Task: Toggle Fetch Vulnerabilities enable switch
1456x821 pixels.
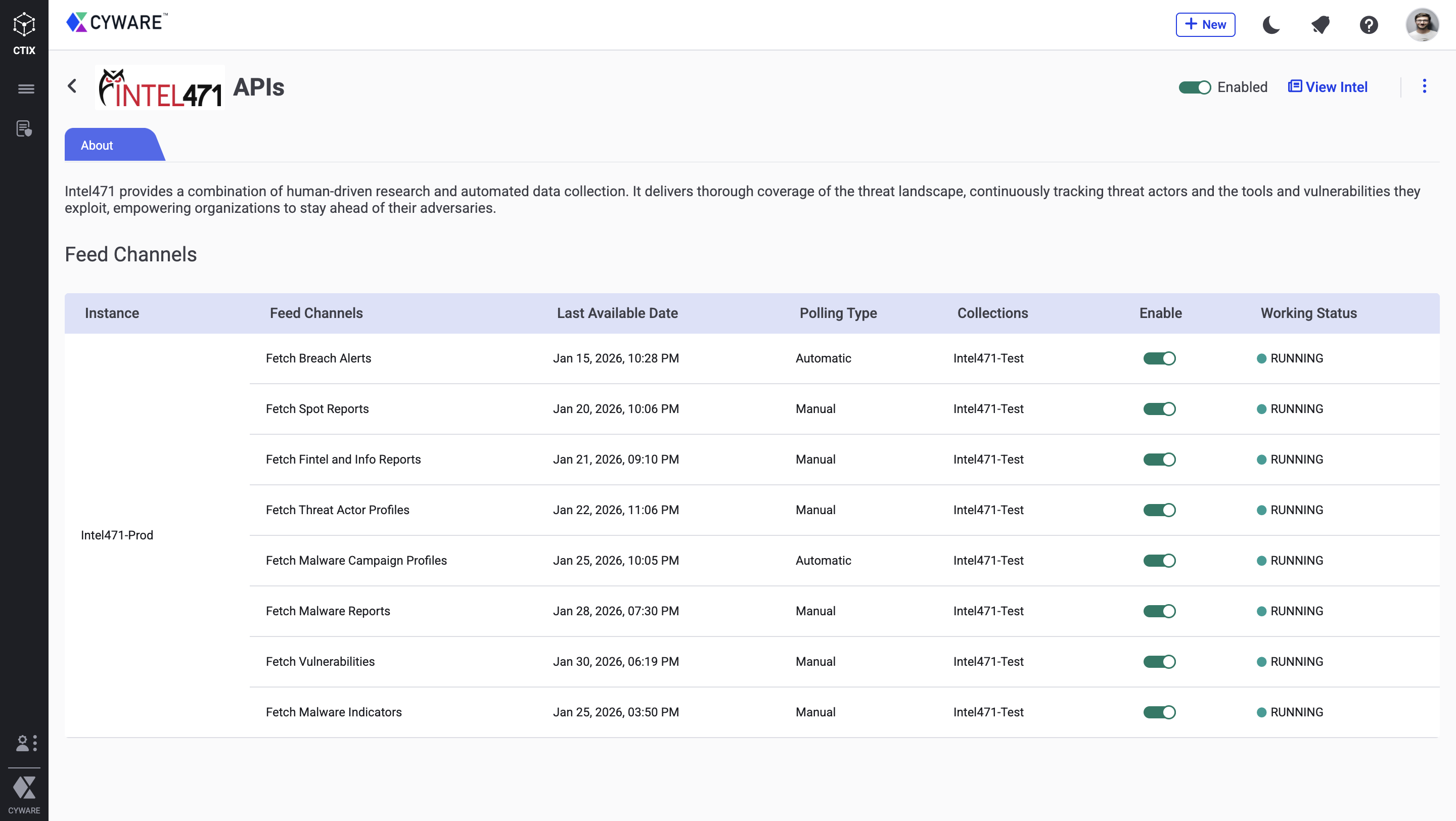Action: click(x=1159, y=662)
